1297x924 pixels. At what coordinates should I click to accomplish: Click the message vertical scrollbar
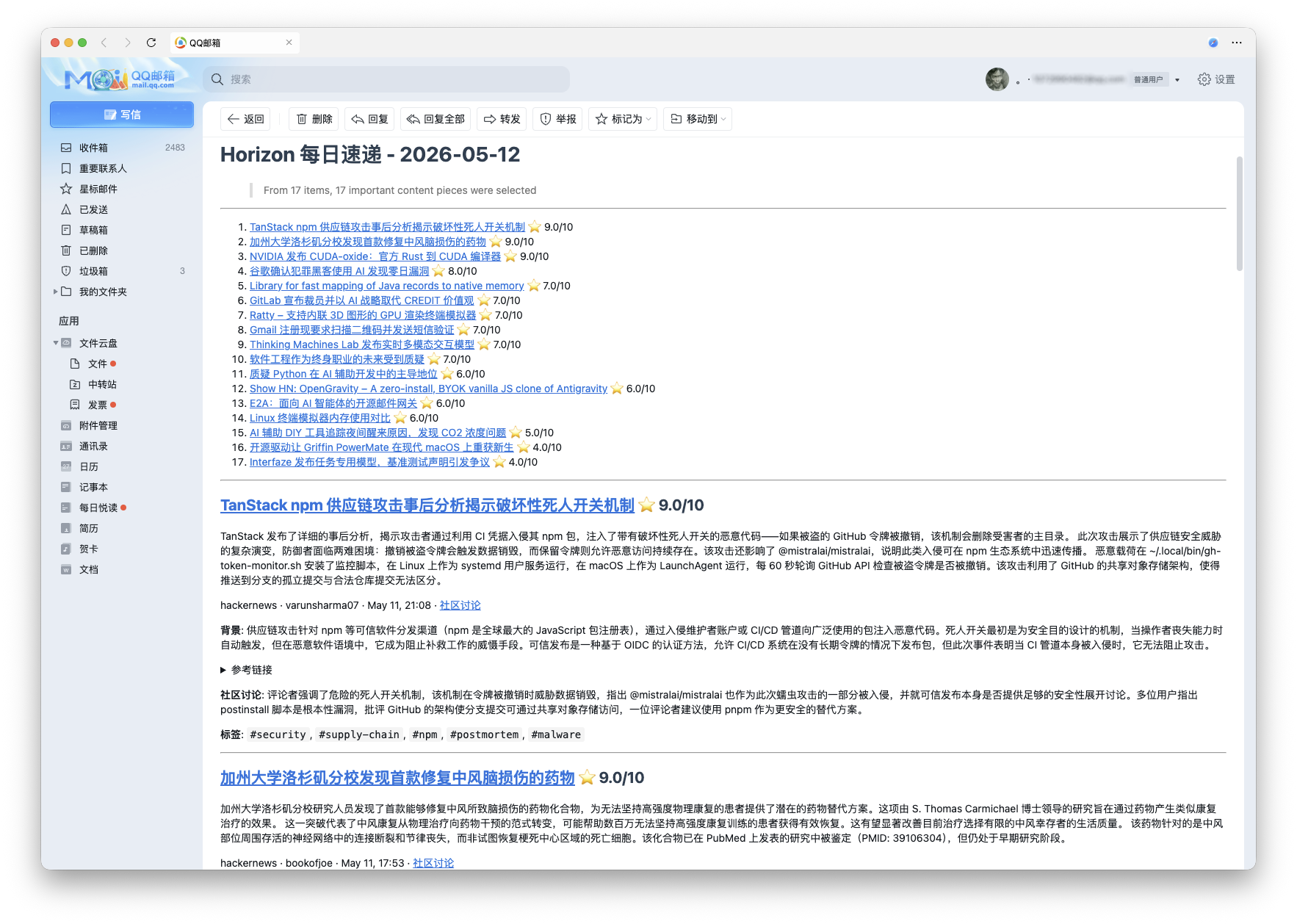[x=1239, y=214]
